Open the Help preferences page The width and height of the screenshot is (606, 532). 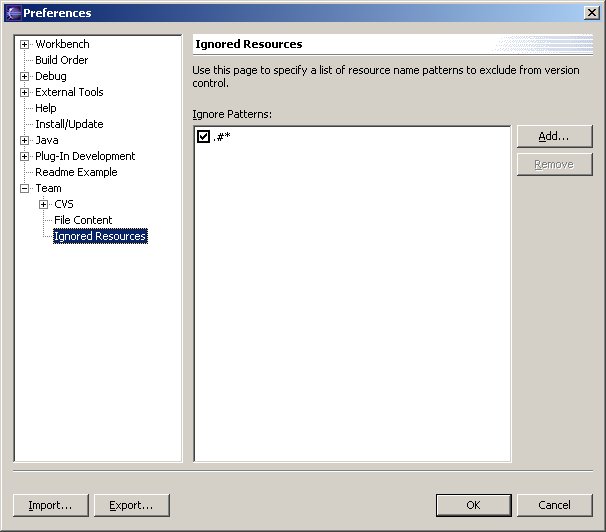click(x=46, y=108)
